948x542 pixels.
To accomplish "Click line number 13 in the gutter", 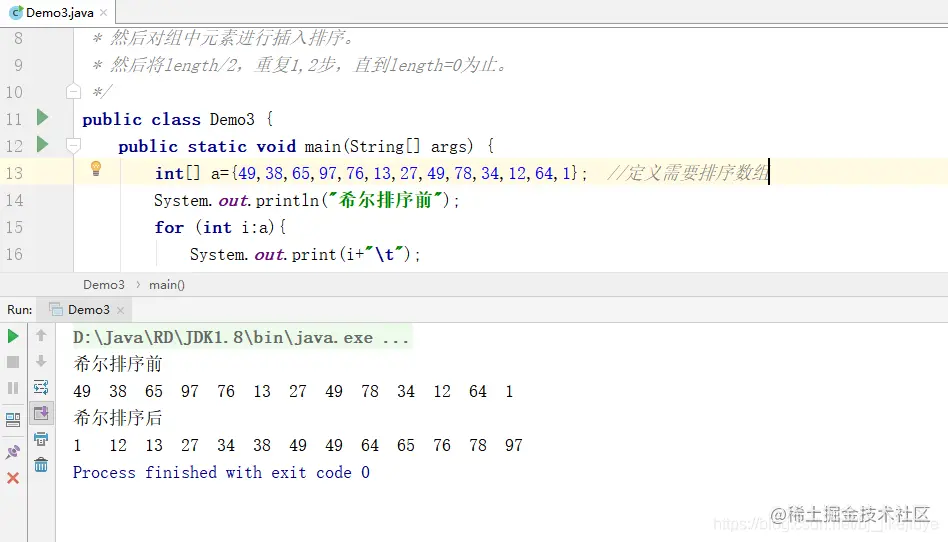I will click(x=15, y=174).
